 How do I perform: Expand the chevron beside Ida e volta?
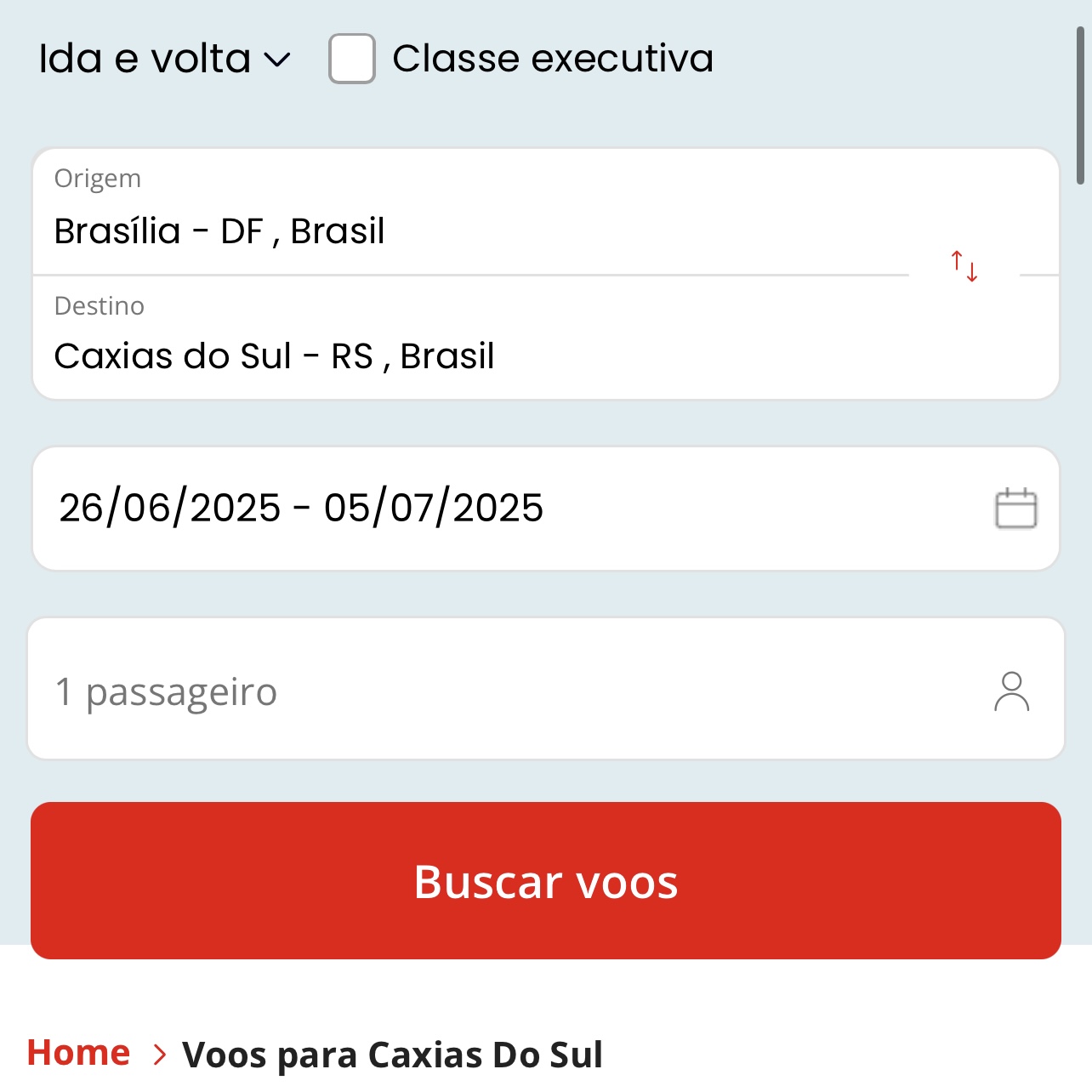[278, 60]
